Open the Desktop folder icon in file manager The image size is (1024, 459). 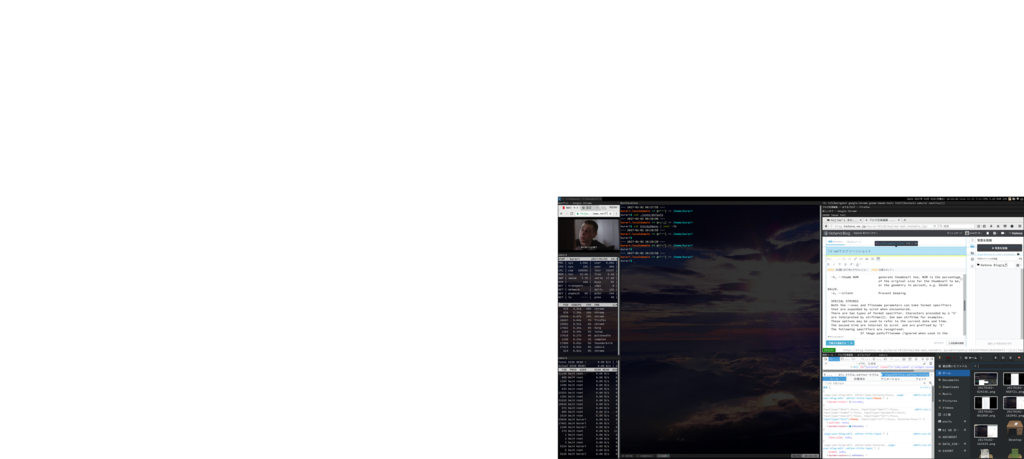[1015, 430]
